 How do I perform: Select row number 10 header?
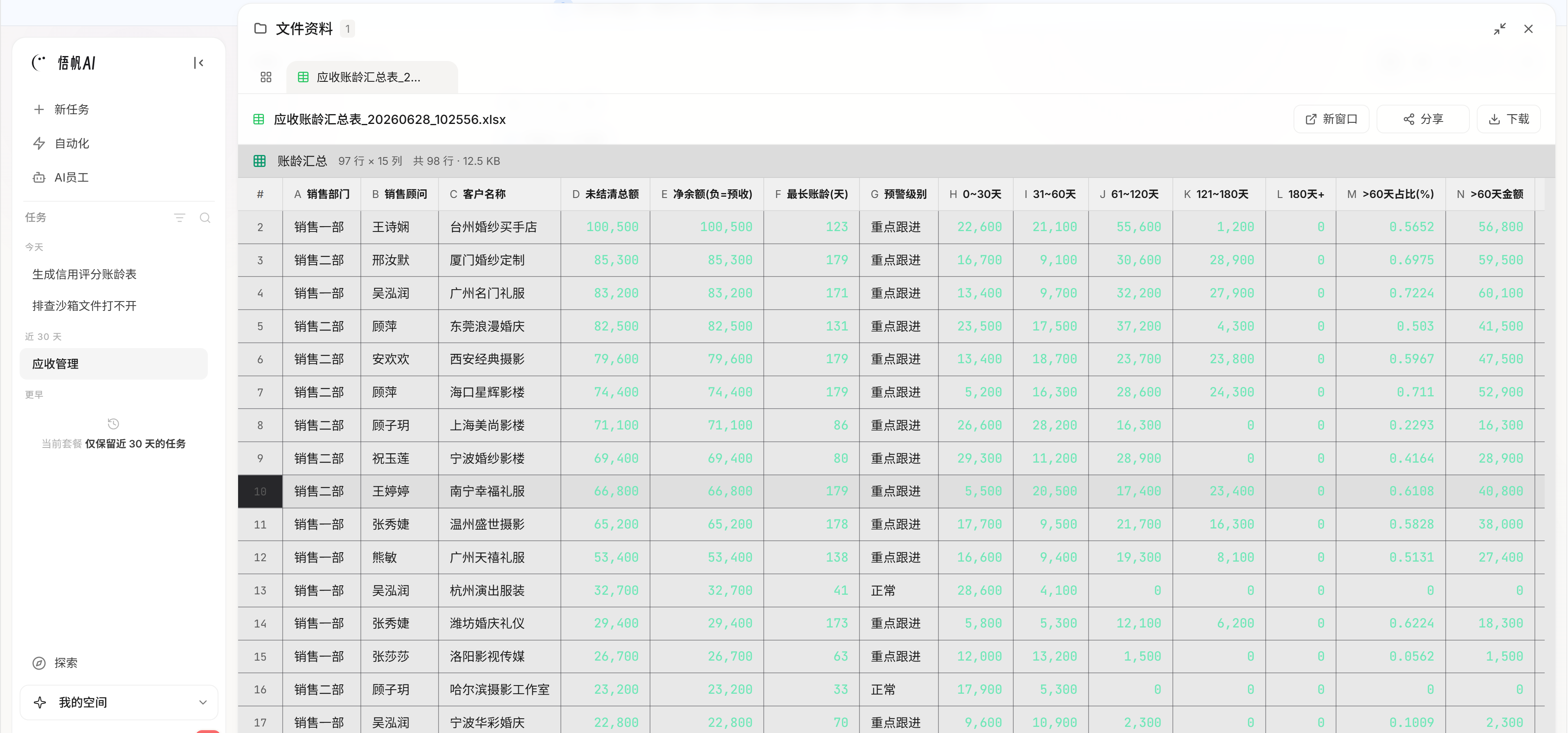(260, 491)
